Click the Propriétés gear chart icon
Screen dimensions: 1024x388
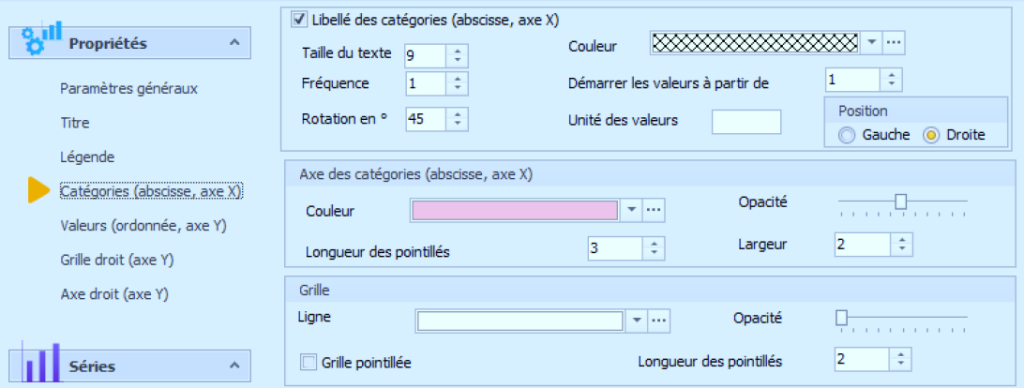pyautogui.click(x=40, y=40)
